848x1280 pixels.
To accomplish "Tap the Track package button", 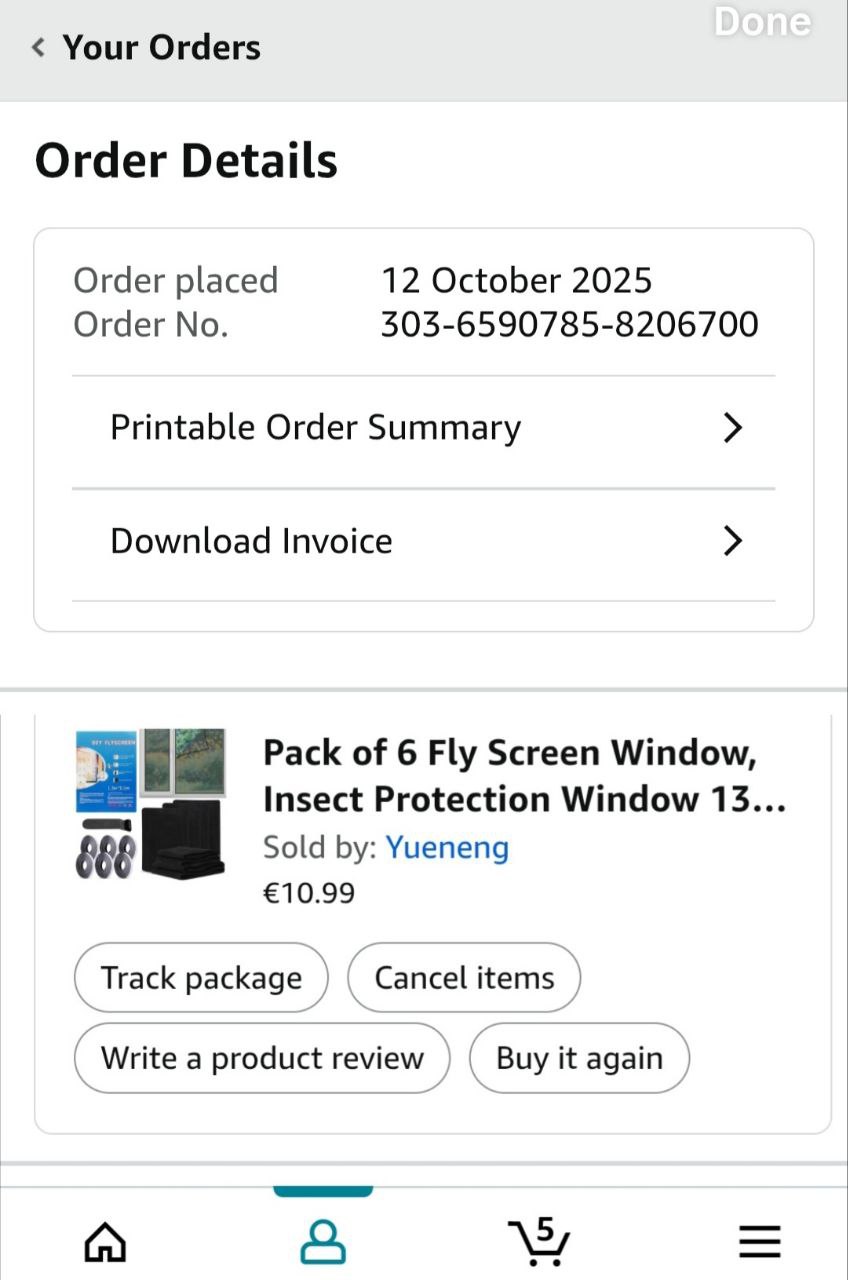I will tap(201, 978).
